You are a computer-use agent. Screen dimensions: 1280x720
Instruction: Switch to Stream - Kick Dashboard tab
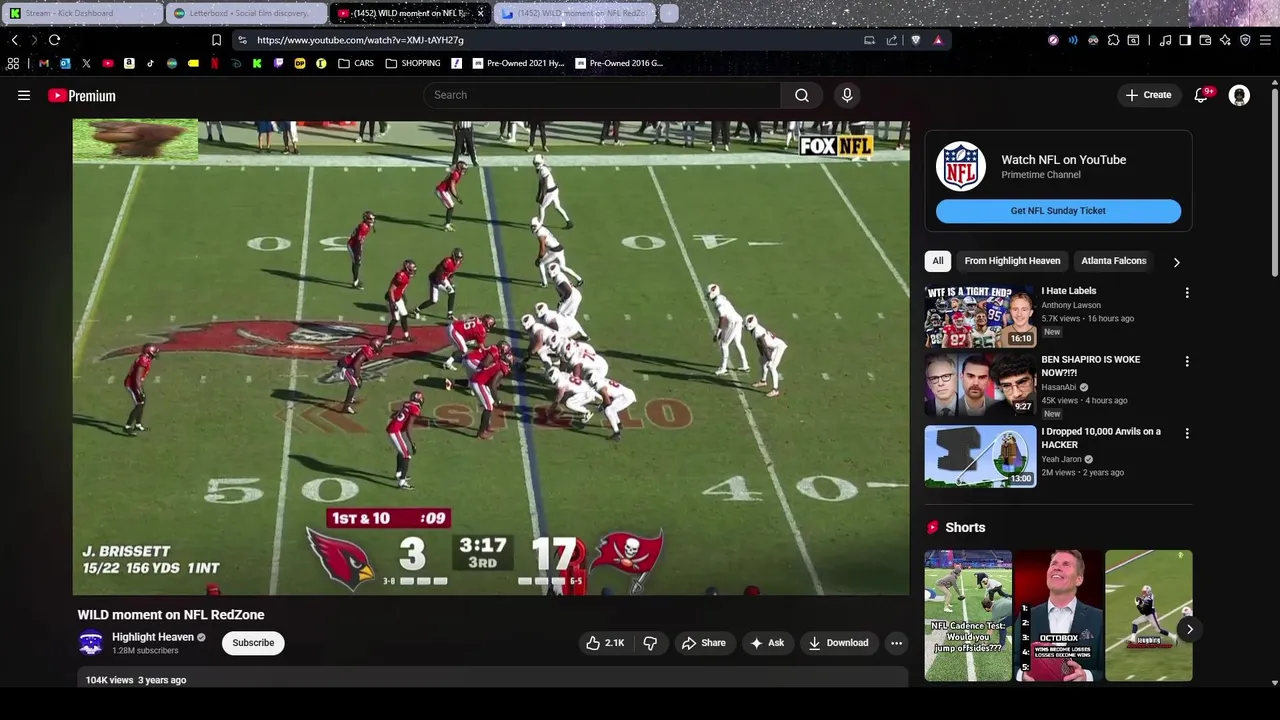click(x=82, y=13)
